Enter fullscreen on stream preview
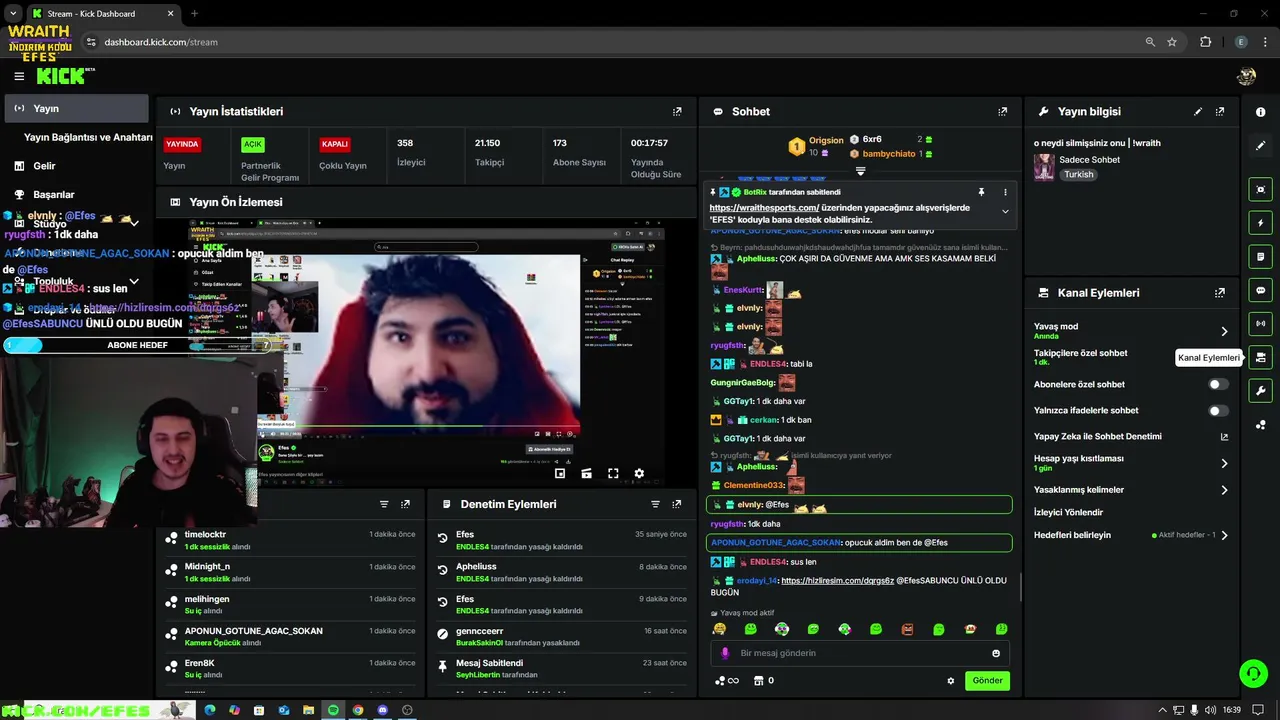1280x720 pixels. 613,473
